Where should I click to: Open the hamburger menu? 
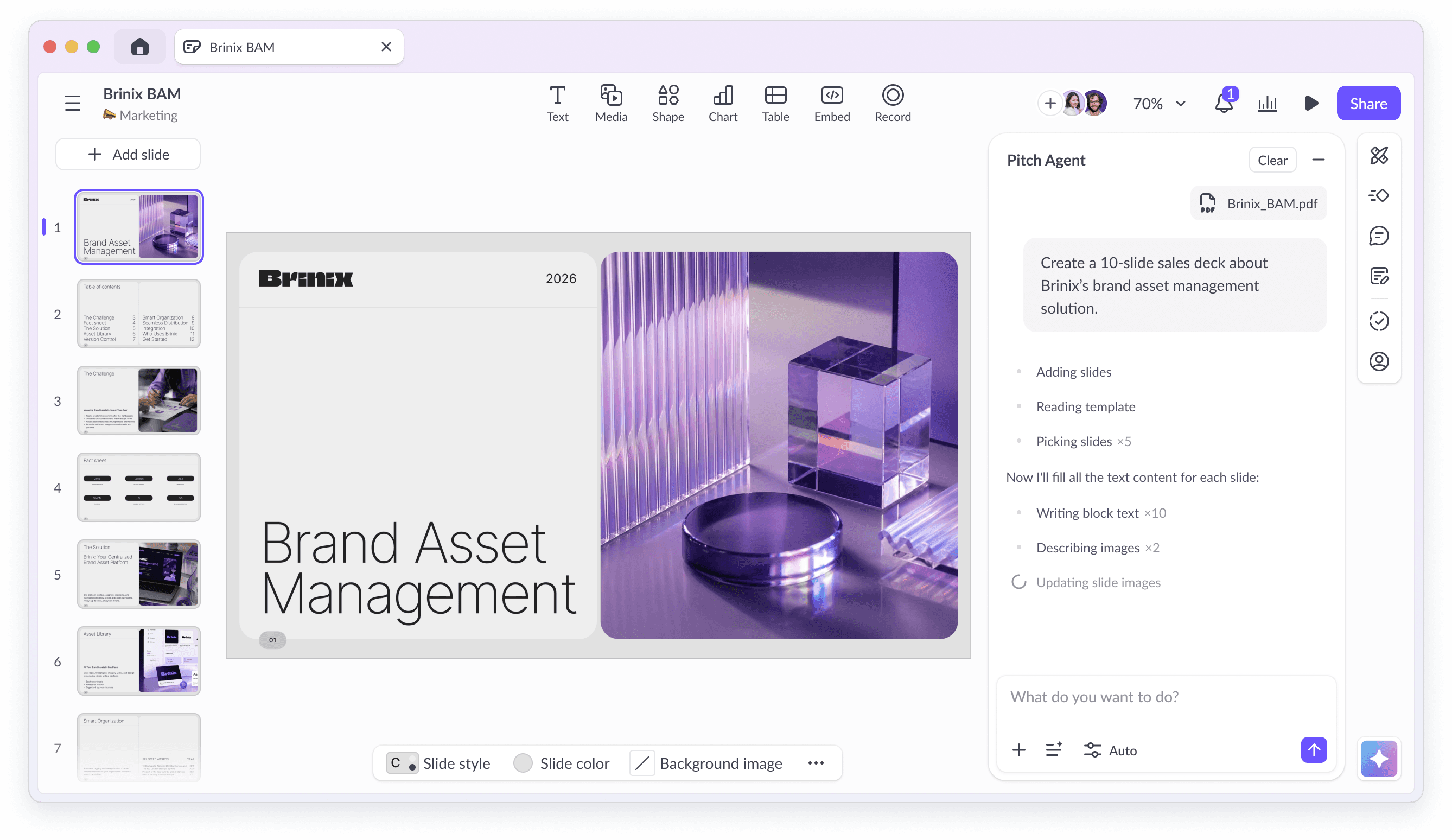pyautogui.click(x=73, y=103)
